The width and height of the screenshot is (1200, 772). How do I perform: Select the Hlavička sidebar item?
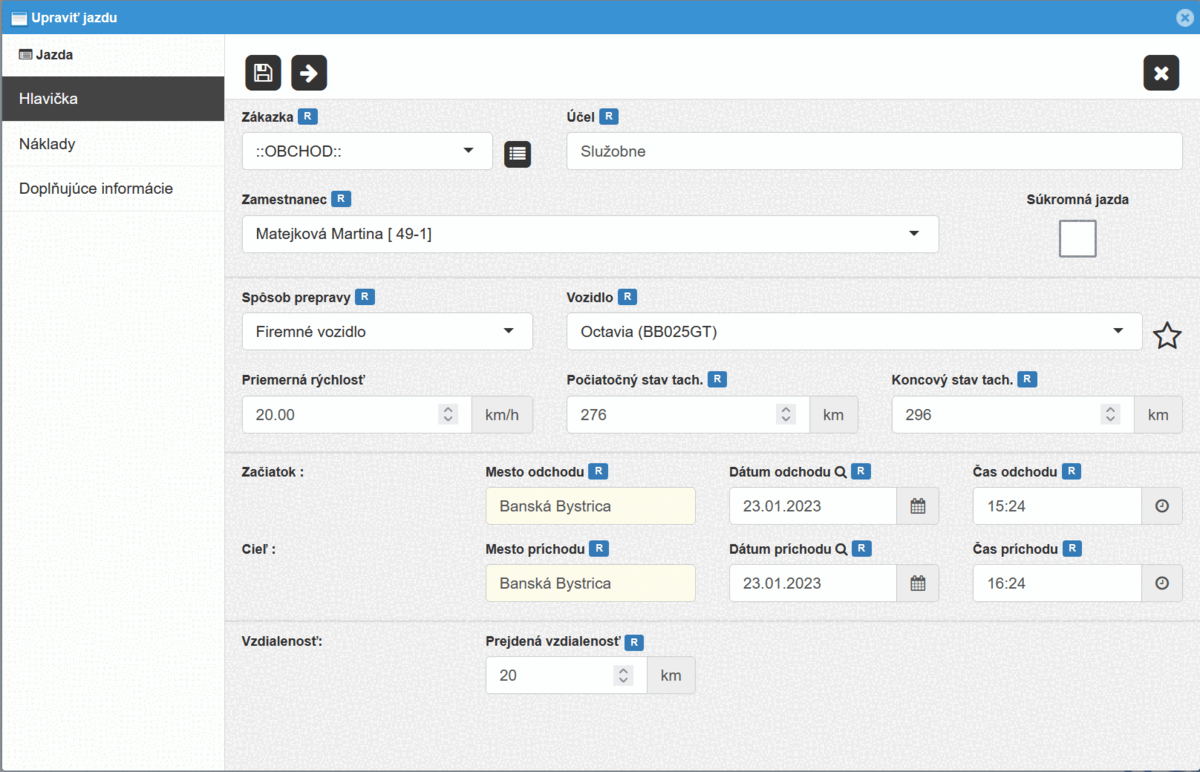pyautogui.click(x=48, y=99)
